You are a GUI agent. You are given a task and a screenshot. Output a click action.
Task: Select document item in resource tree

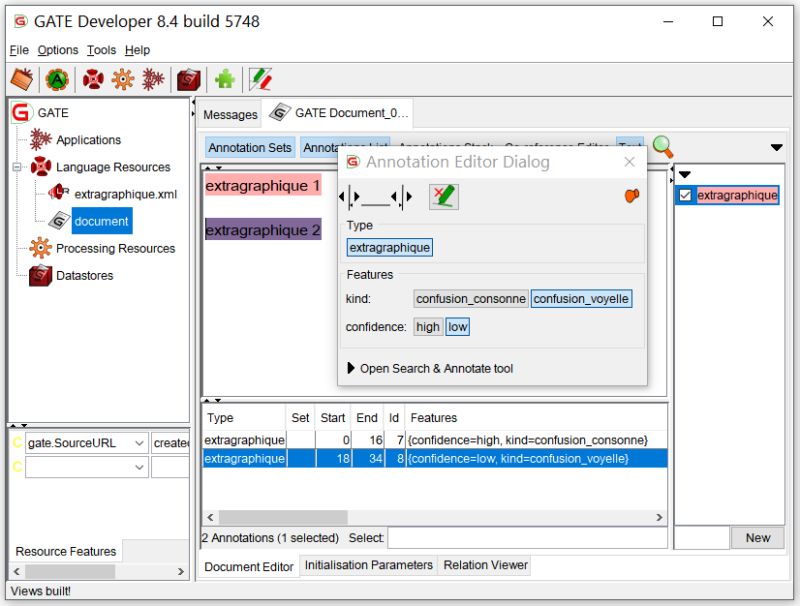click(102, 221)
